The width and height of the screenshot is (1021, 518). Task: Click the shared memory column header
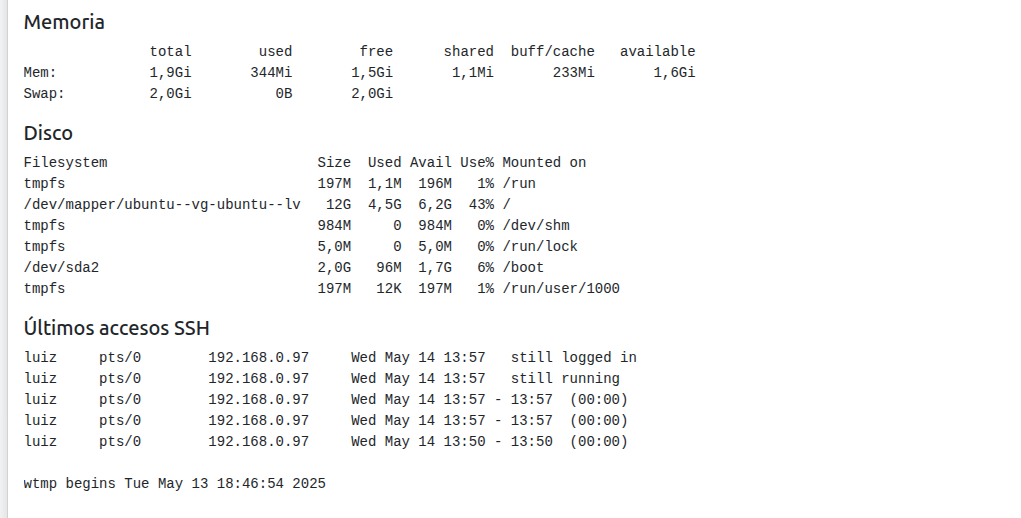(468, 51)
